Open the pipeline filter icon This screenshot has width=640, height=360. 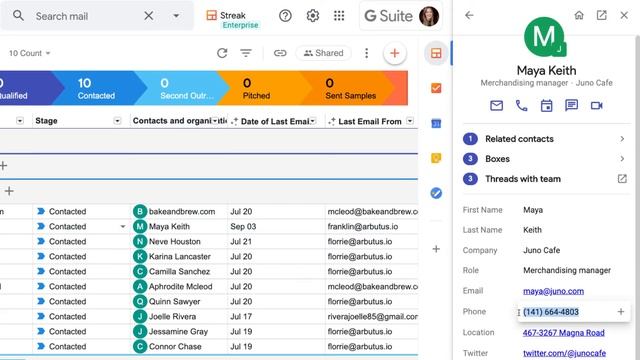246,53
